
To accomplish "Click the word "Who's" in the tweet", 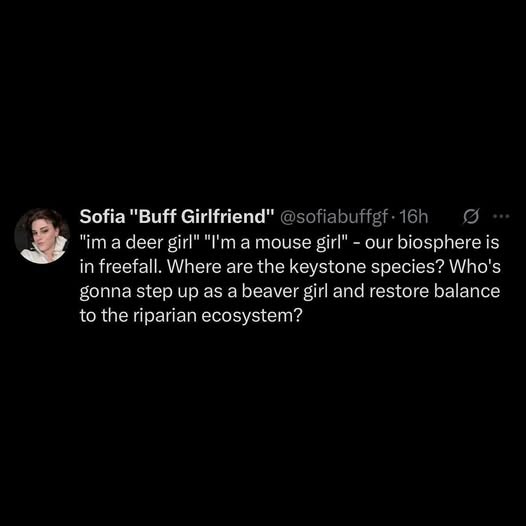I will click(475, 267).
